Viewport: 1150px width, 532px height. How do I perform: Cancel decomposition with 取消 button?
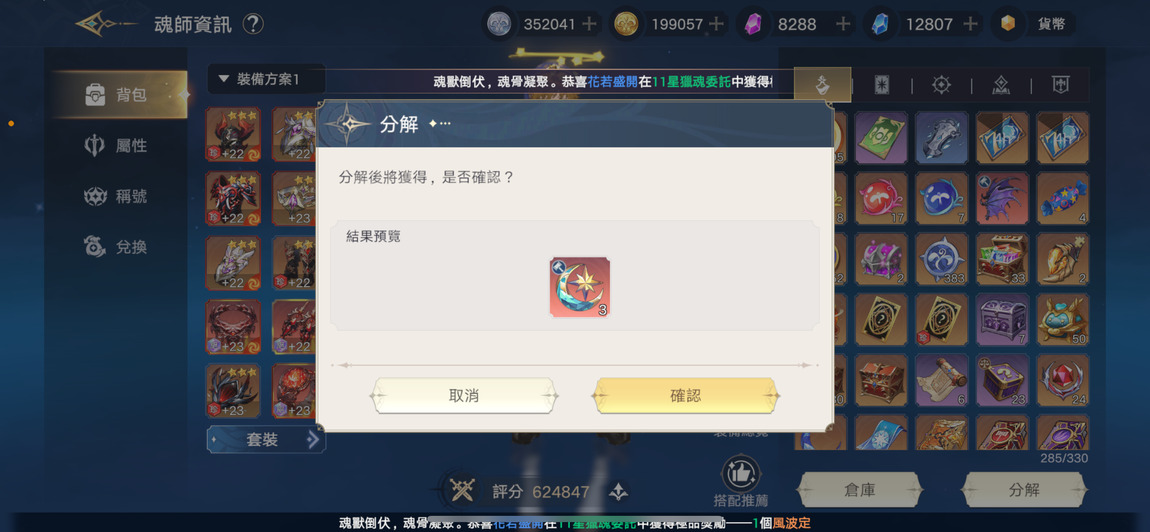tap(463, 396)
